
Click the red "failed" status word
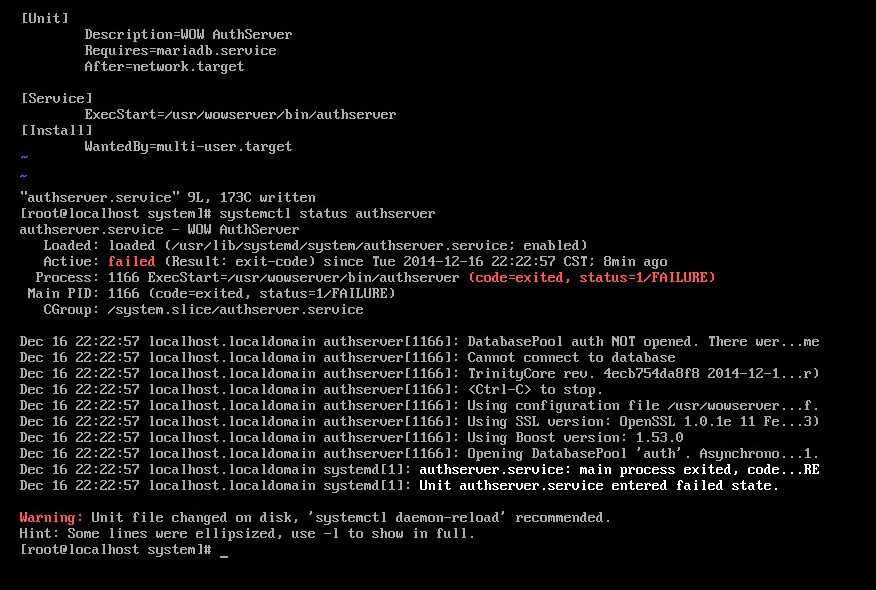tap(131, 261)
